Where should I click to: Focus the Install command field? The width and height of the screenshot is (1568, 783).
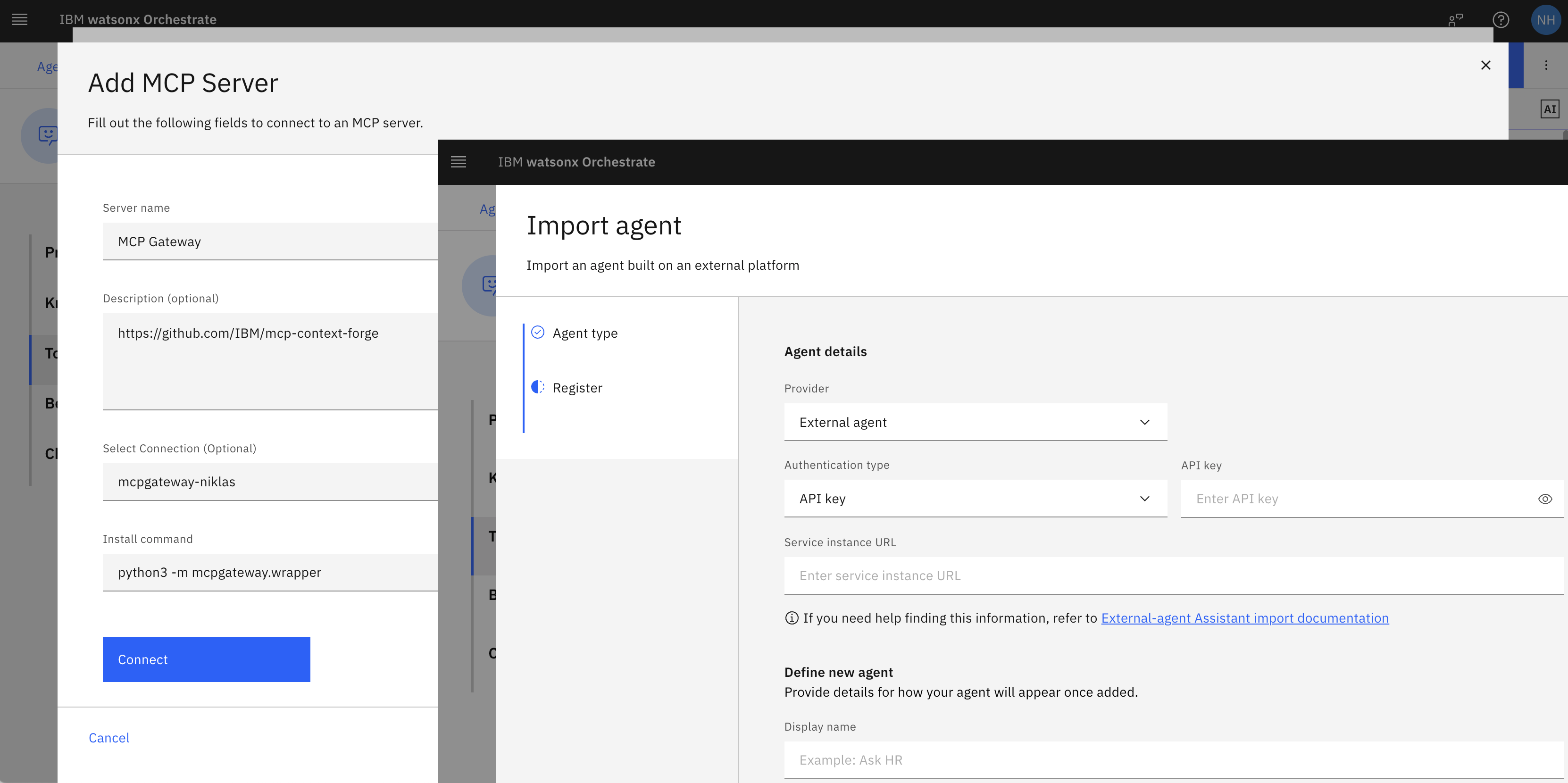(270, 572)
